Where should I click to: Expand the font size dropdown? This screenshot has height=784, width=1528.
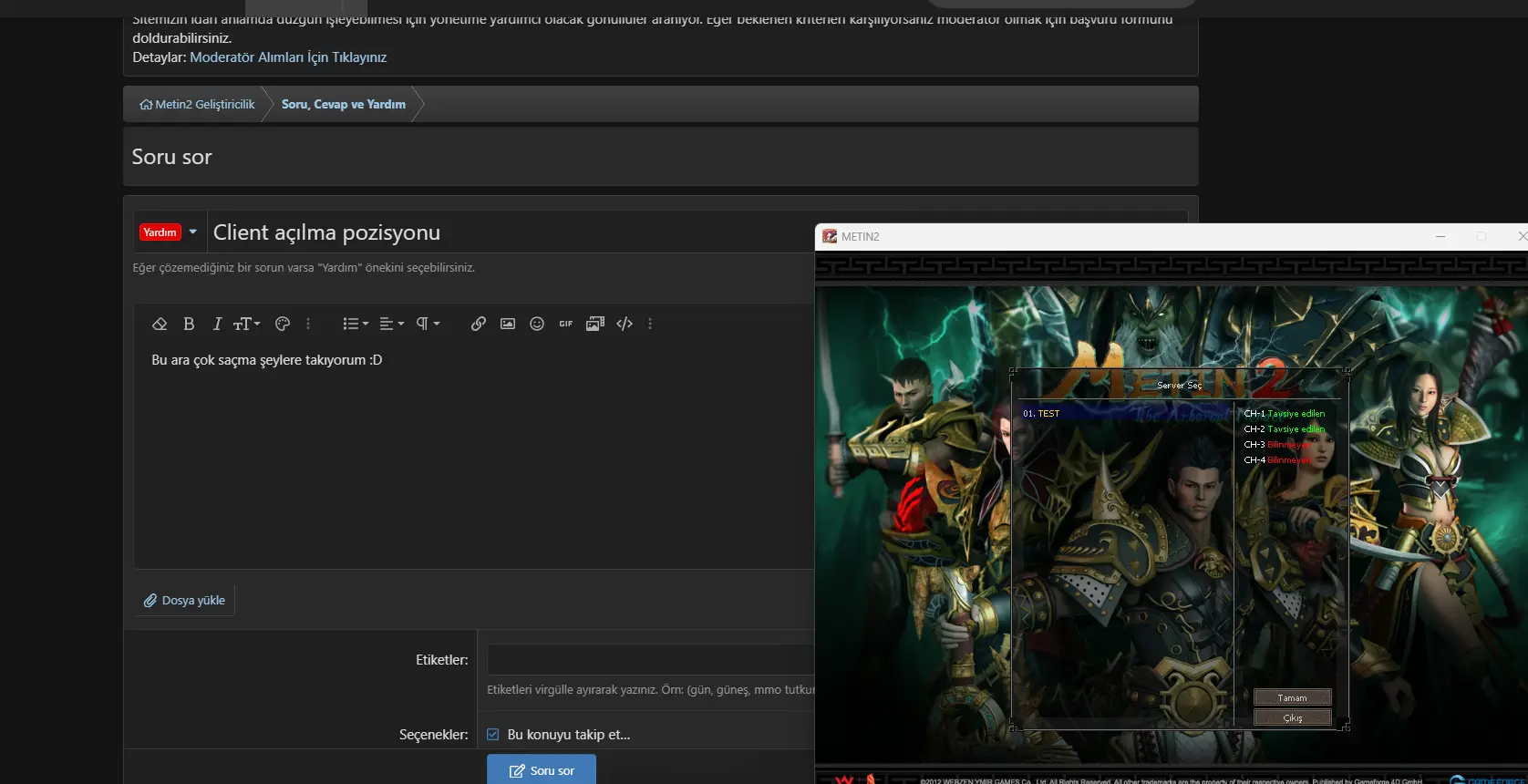click(247, 324)
